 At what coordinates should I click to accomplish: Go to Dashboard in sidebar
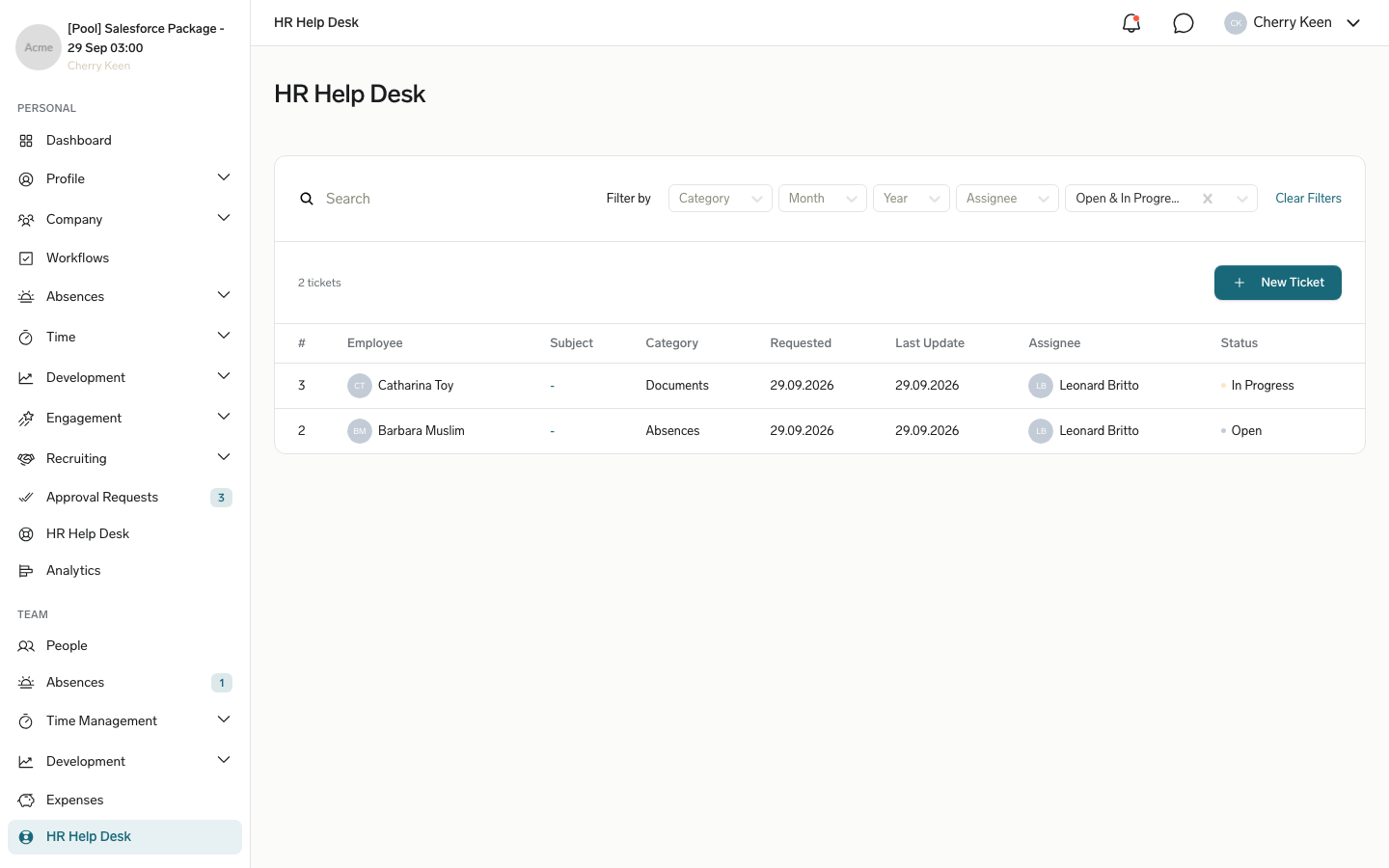[124, 141]
